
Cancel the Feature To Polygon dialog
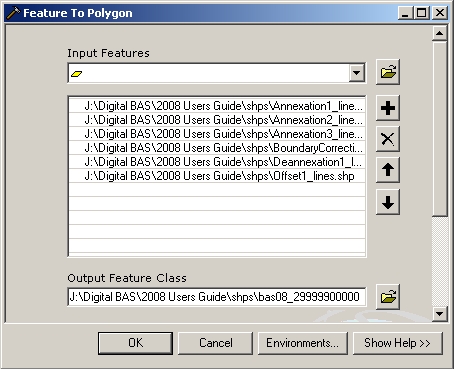(215, 343)
